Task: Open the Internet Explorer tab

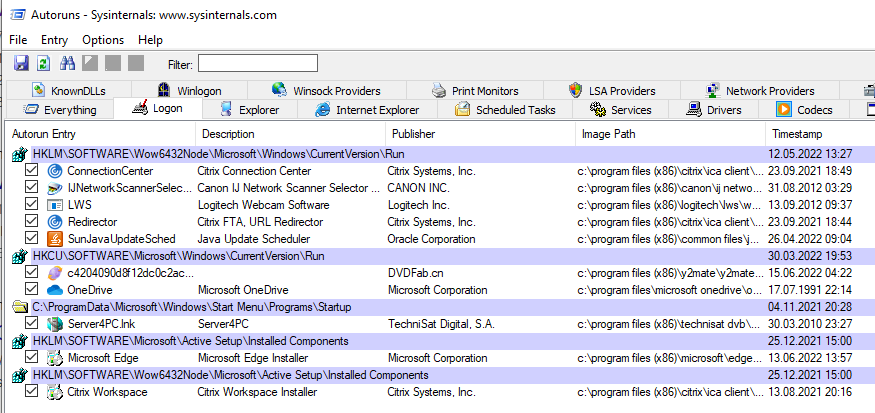Action: pos(367,110)
